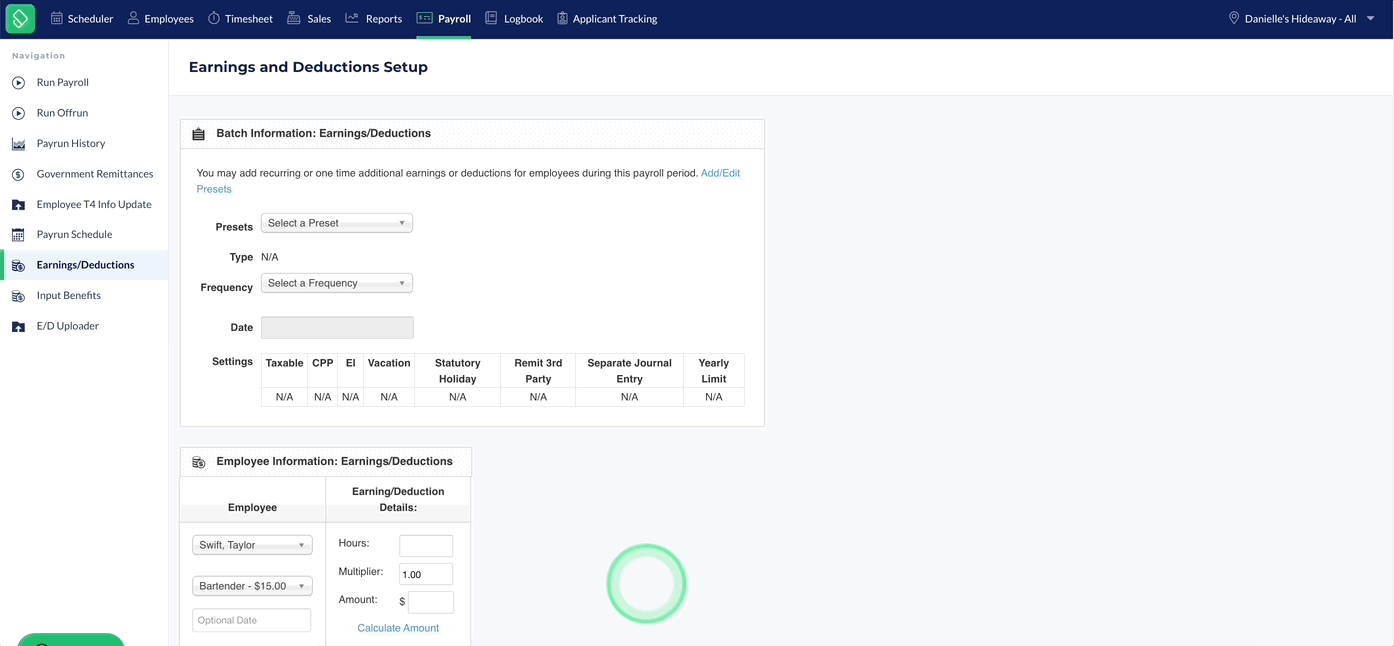Click the Run Payroll play icon
1394x646 pixels.
[18, 83]
